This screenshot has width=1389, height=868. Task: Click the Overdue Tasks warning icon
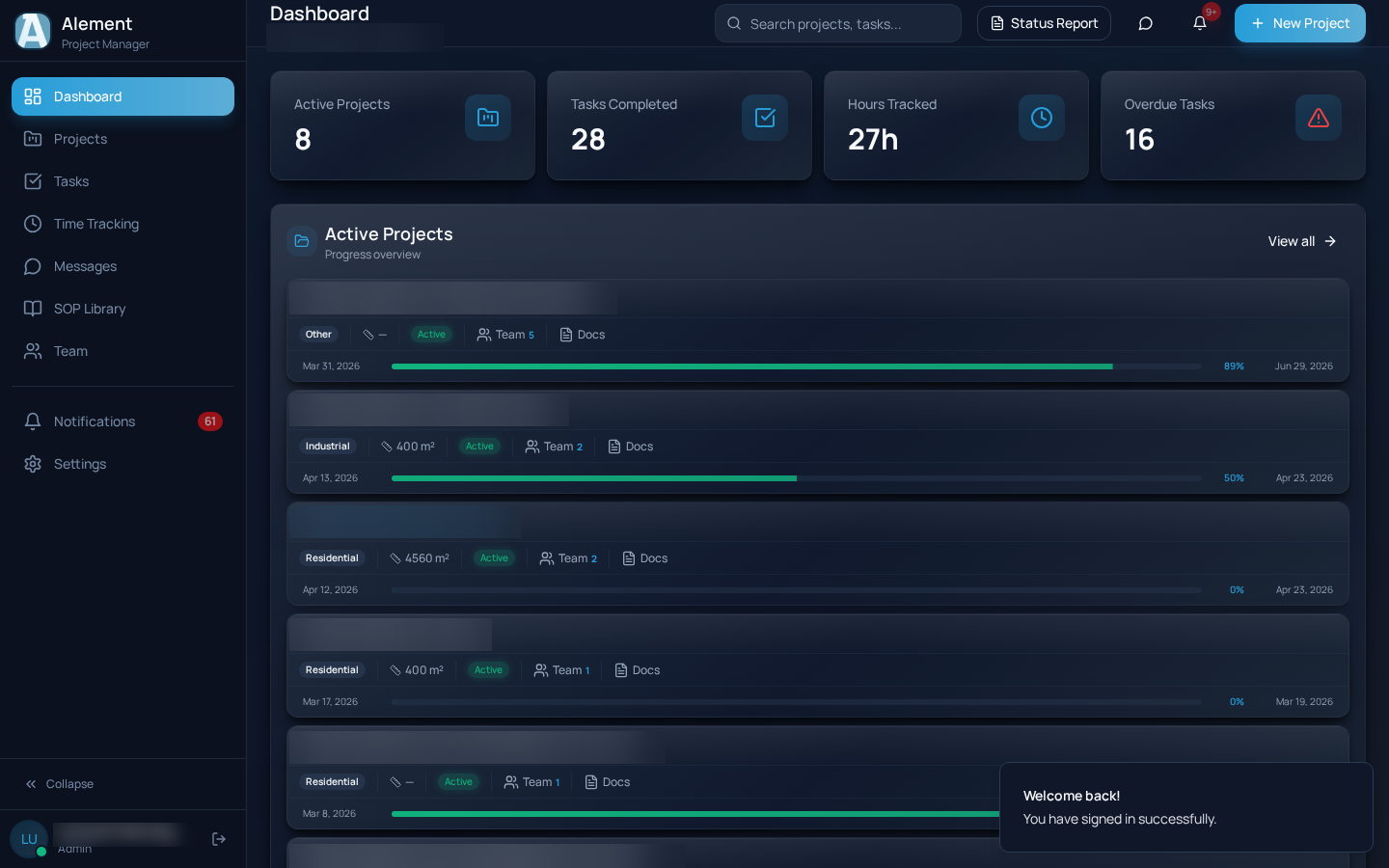click(x=1319, y=118)
